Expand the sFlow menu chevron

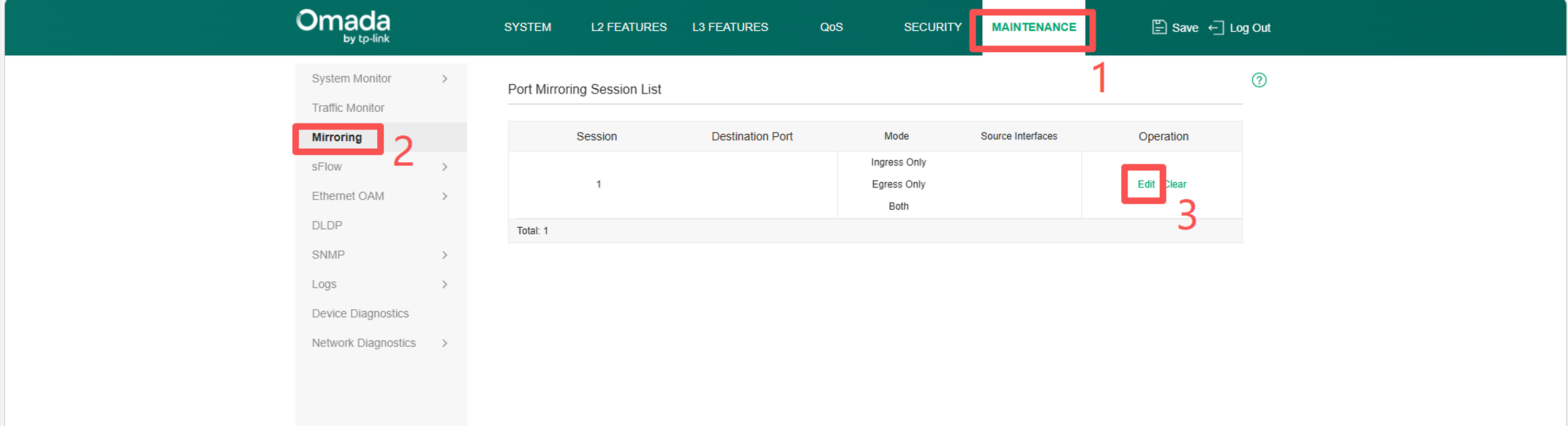click(x=445, y=167)
